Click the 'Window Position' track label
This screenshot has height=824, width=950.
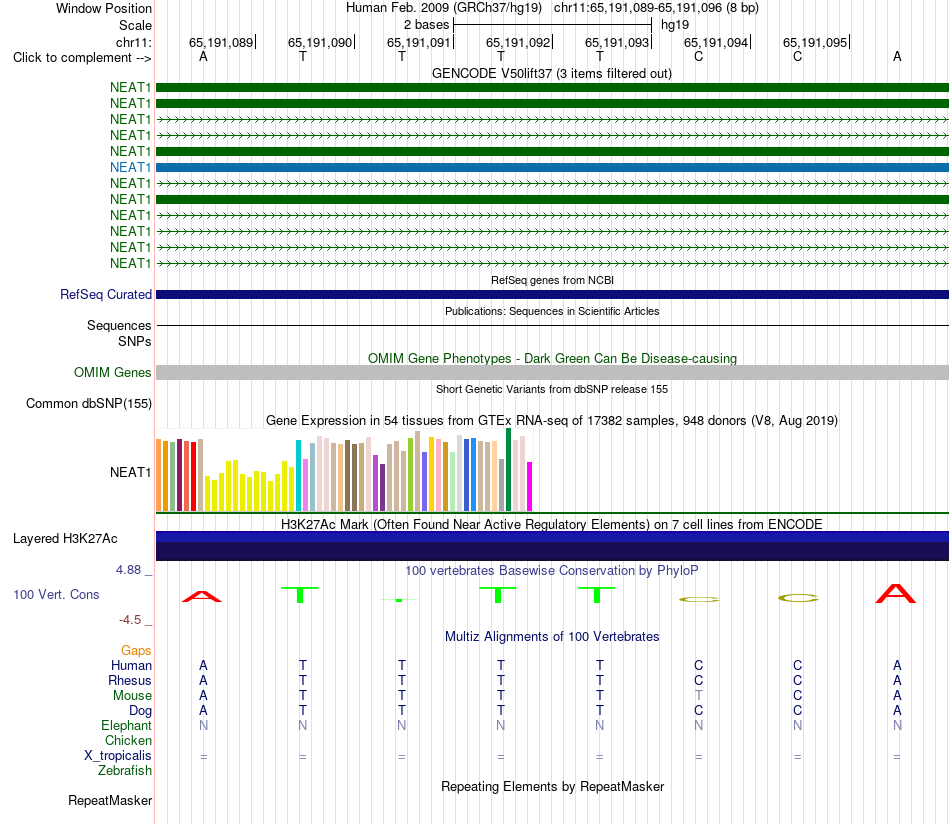pyautogui.click(x=104, y=8)
